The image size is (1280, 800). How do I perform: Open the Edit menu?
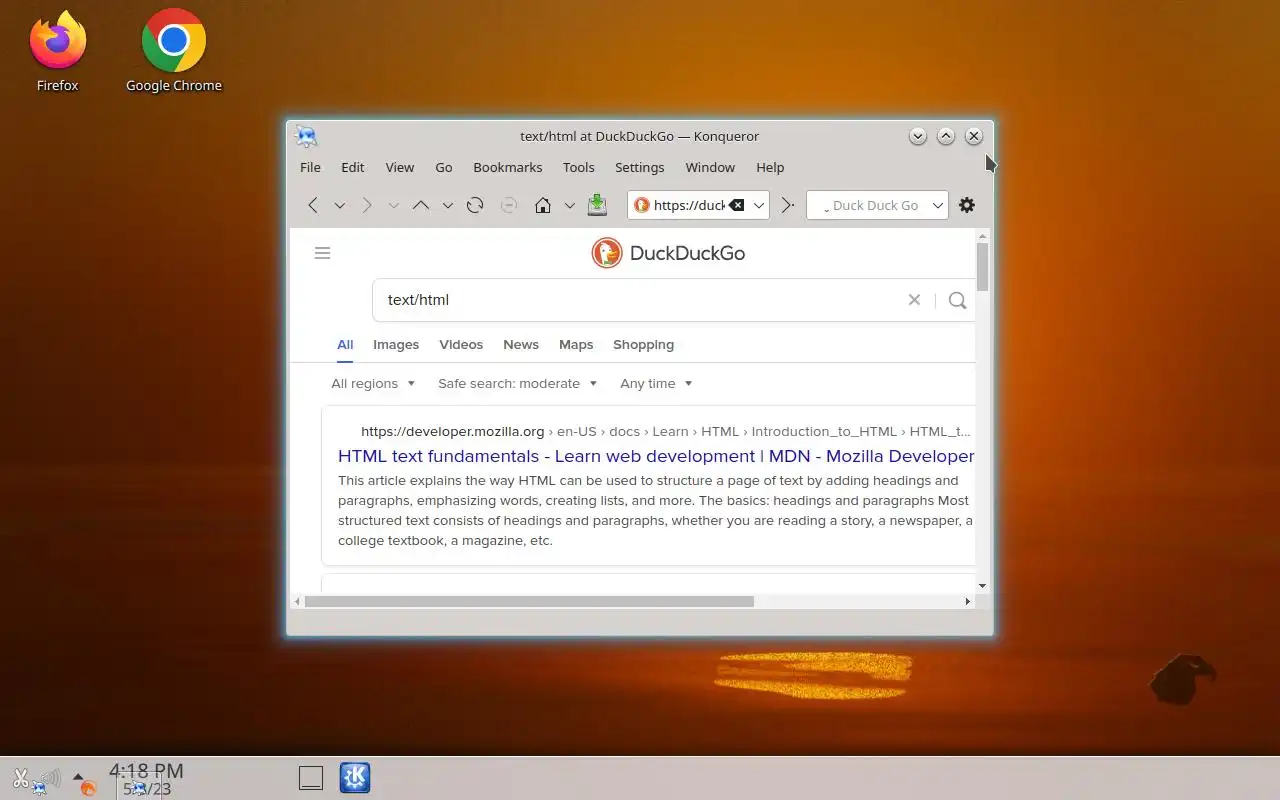coord(353,167)
